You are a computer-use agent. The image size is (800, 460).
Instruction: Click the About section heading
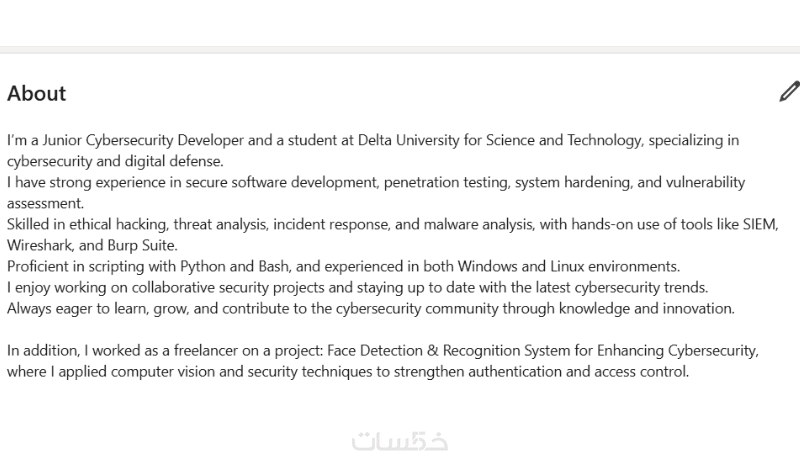tap(36, 93)
